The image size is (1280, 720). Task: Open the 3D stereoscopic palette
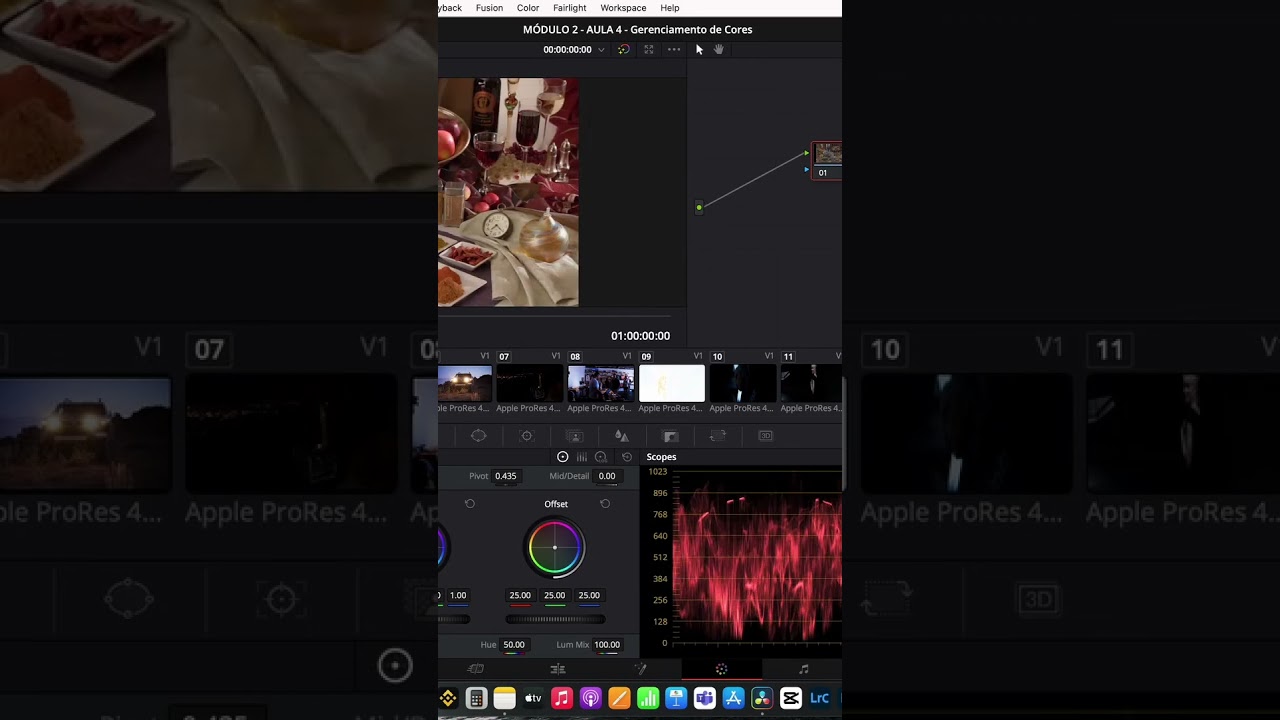(766, 436)
